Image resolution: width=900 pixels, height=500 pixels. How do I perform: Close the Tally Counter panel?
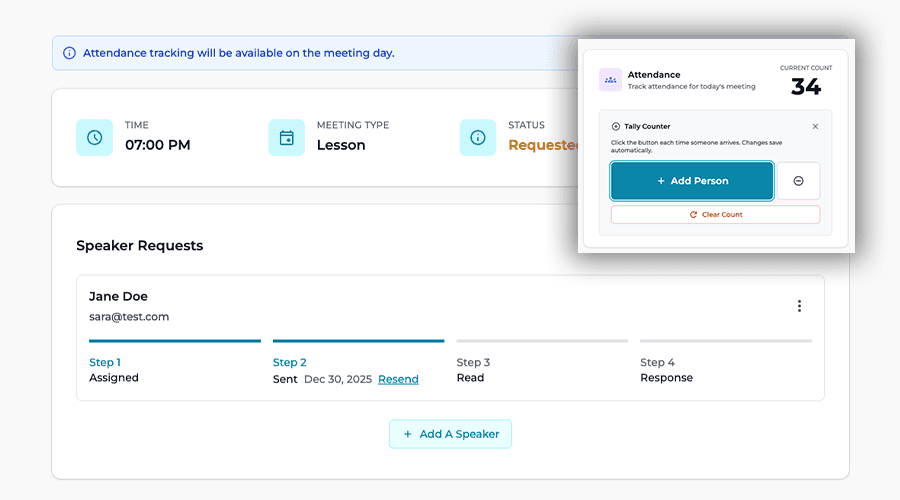click(x=815, y=127)
